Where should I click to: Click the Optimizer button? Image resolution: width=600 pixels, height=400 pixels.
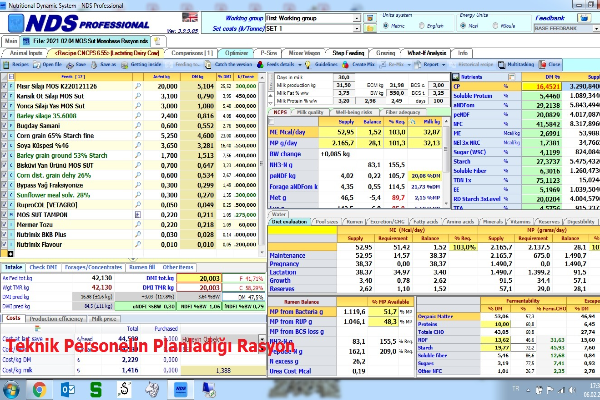click(237, 51)
